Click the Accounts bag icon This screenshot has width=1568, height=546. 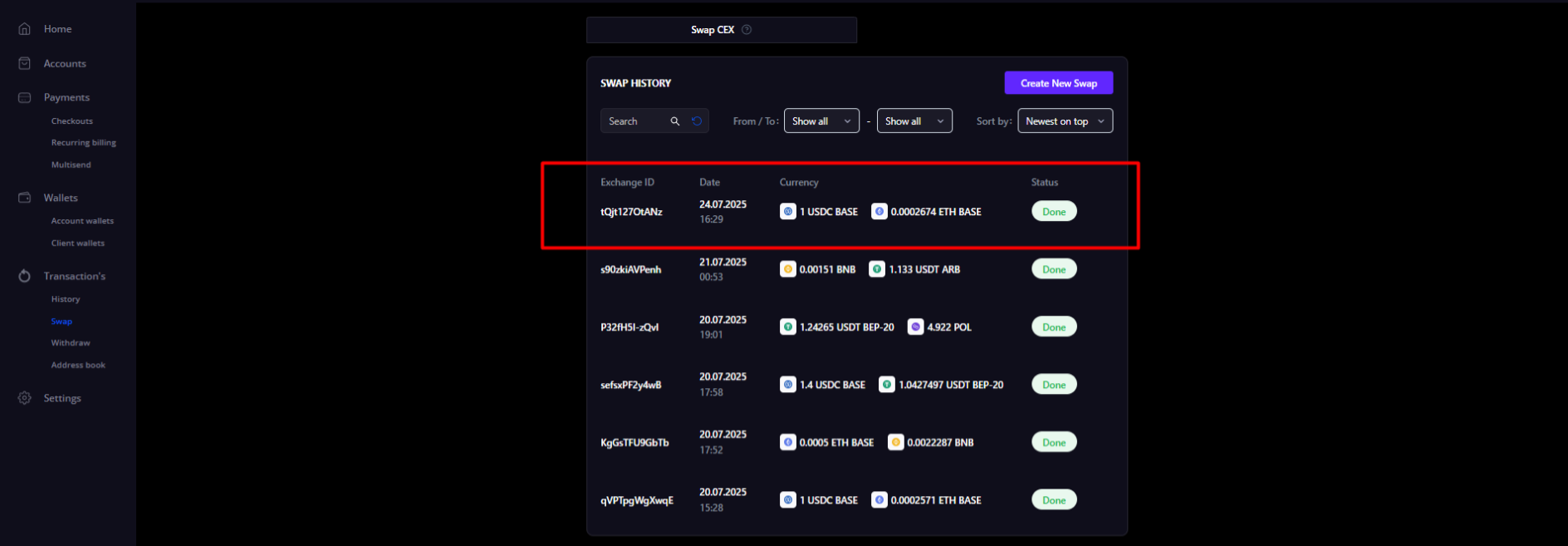click(x=25, y=64)
